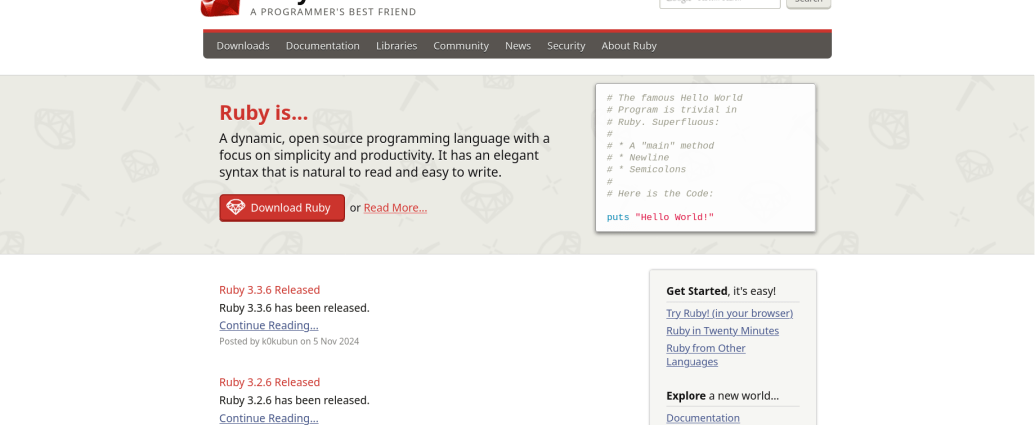Click 'A PROGRAMMER'S BEST FRIEND' tagline
1035x425 pixels.
pos(333,12)
